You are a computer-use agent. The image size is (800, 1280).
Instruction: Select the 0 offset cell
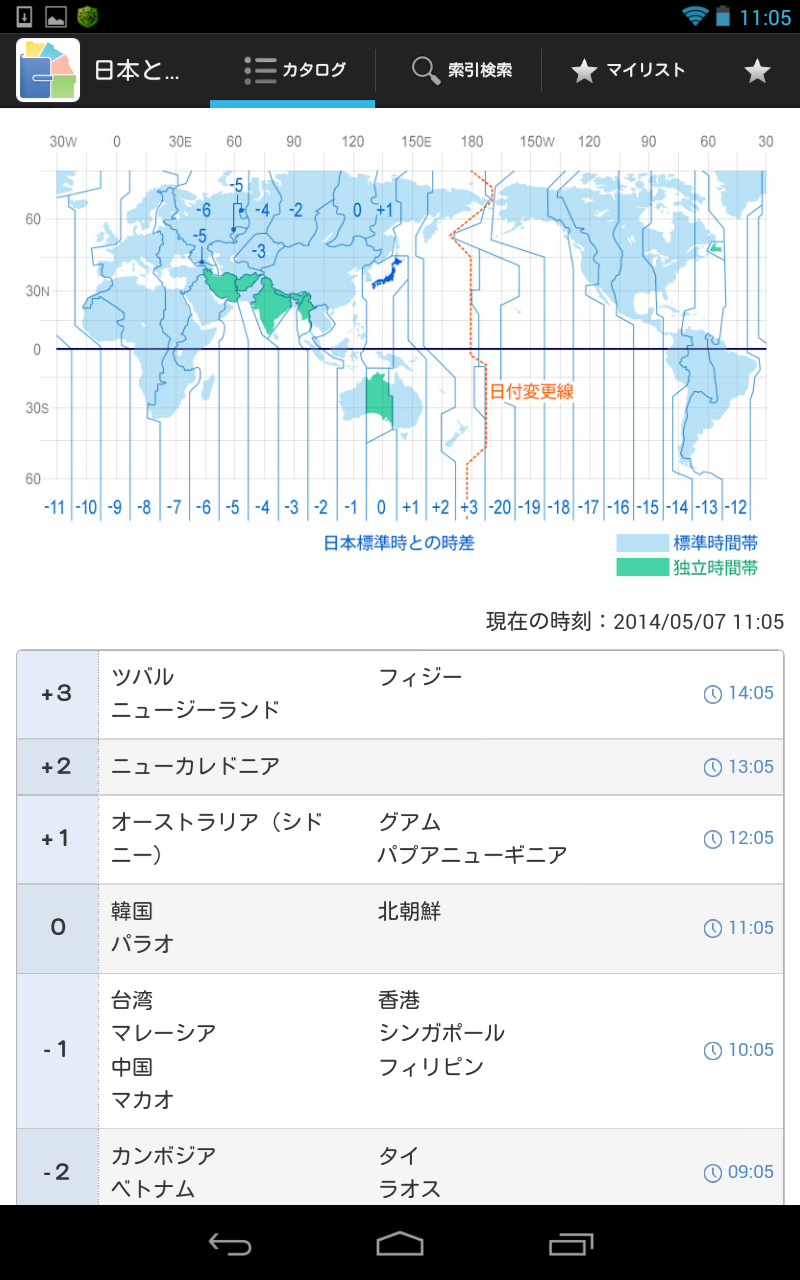pos(58,928)
